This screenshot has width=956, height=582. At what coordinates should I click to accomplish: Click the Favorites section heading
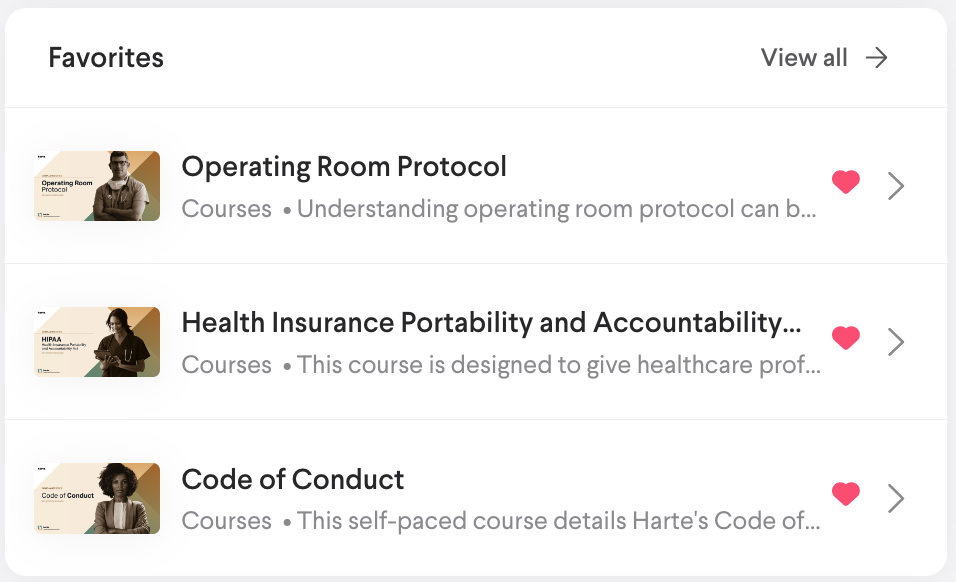tap(106, 58)
